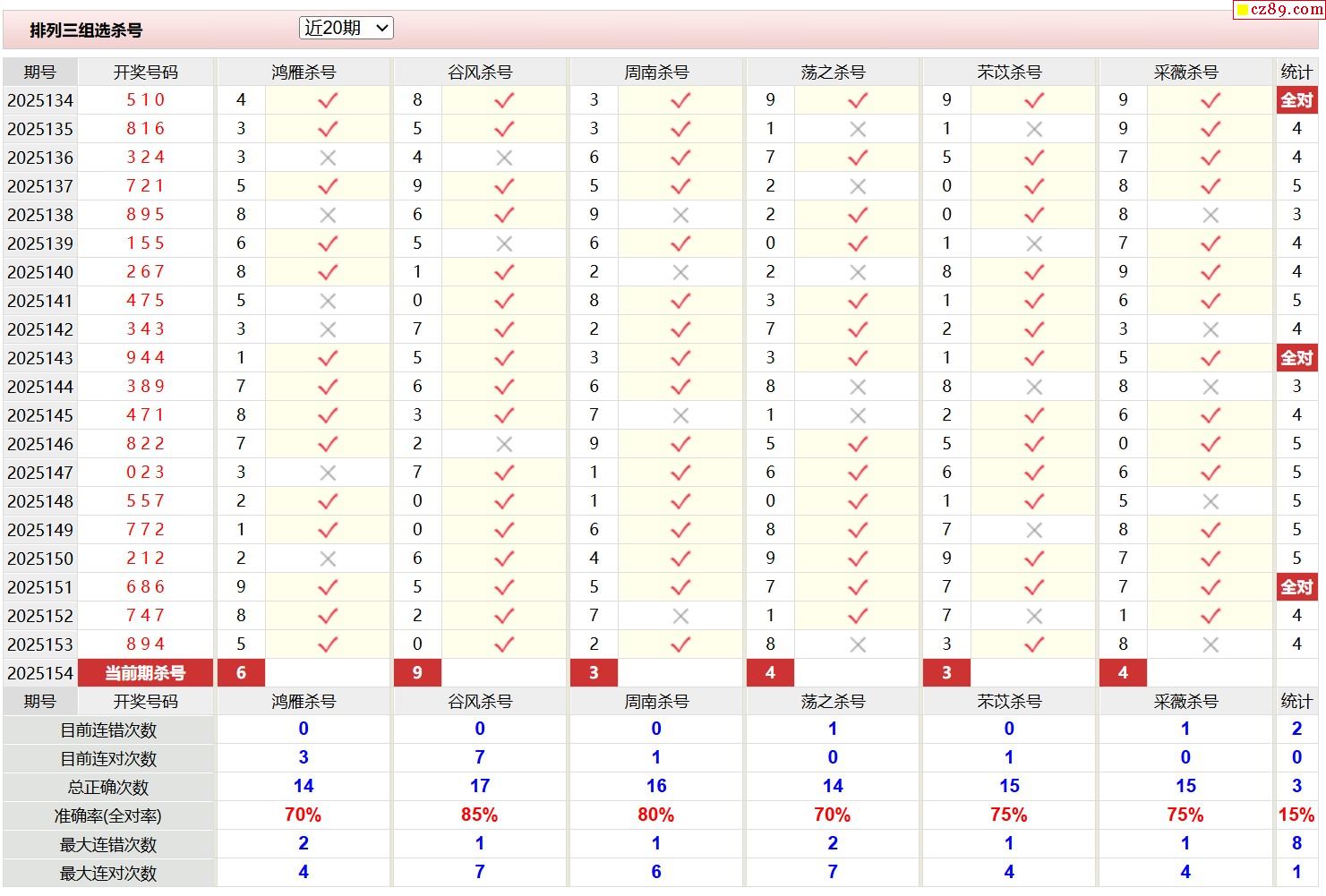Screen dimensions: 1326x896
Task: Click 芣苡 cross mark for period 2025149
Action: click(x=1034, y=530)
